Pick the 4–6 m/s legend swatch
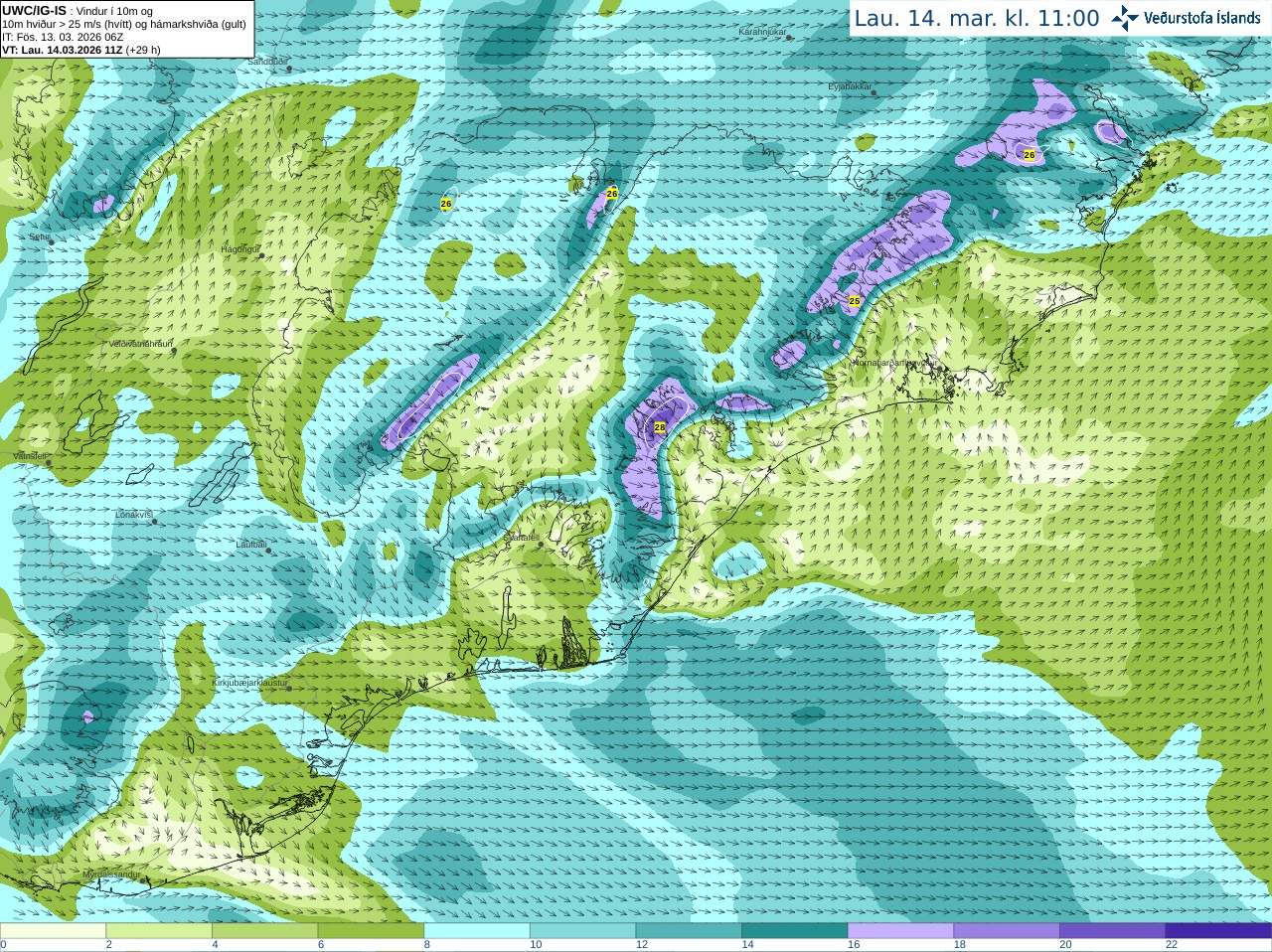1272x952 pixels. 264,931
